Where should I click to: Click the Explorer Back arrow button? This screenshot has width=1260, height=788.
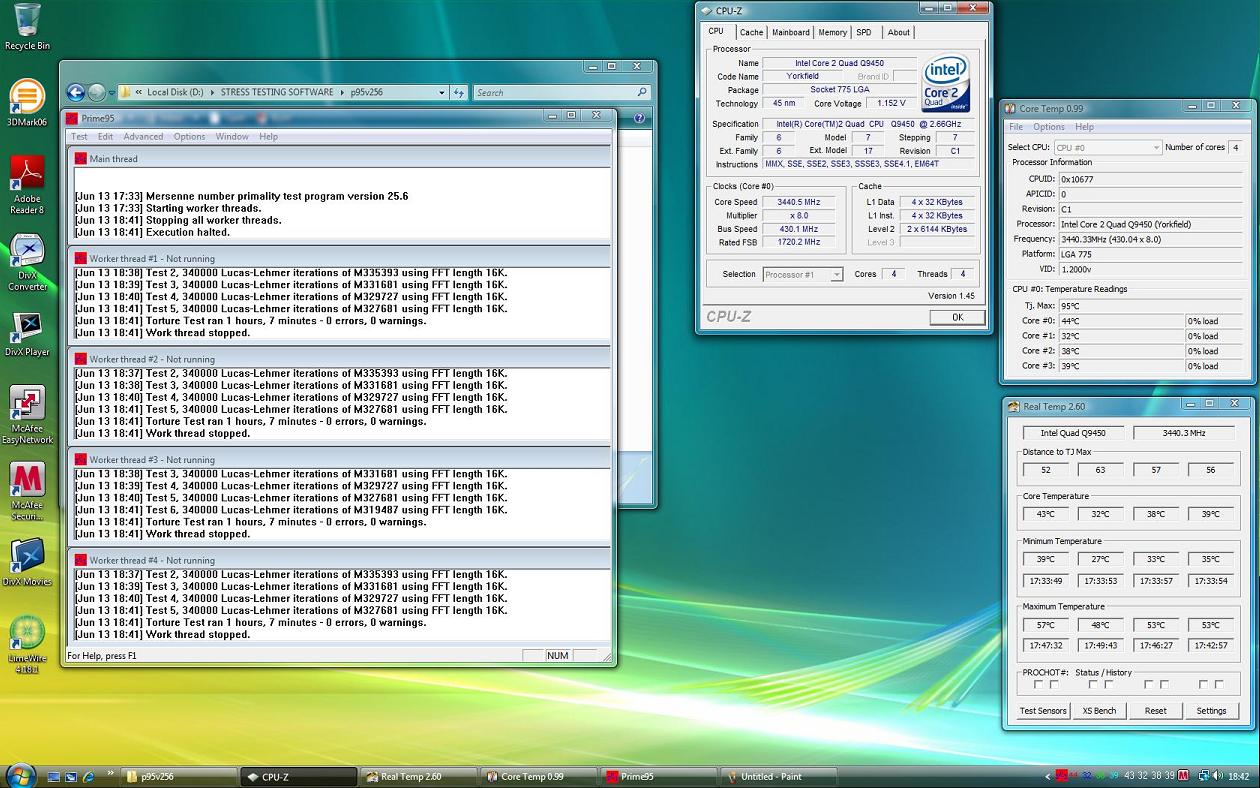[x=76, y=92]
